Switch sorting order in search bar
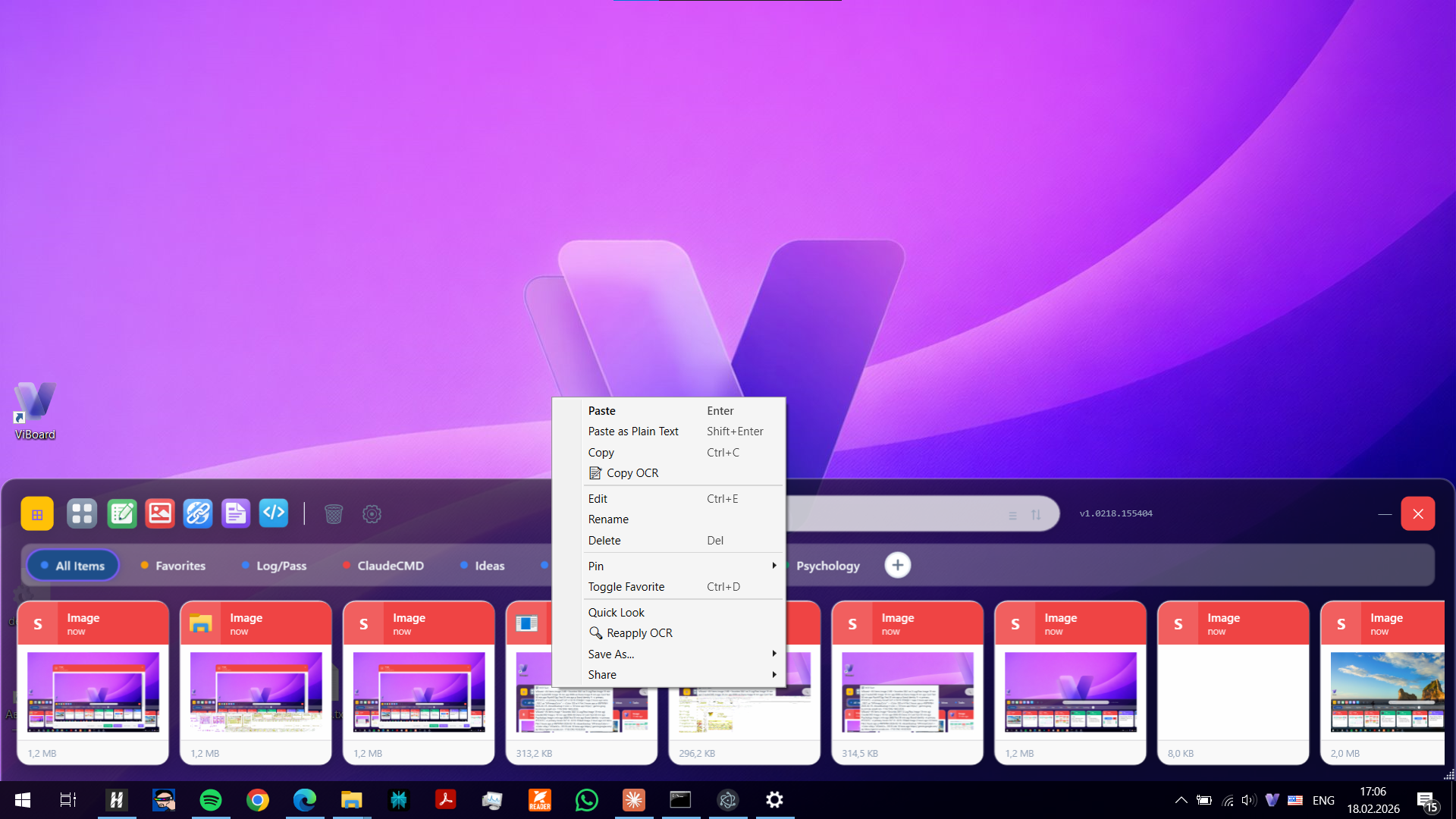The width and height of the screenshot is (1456, 819). 1036,514
